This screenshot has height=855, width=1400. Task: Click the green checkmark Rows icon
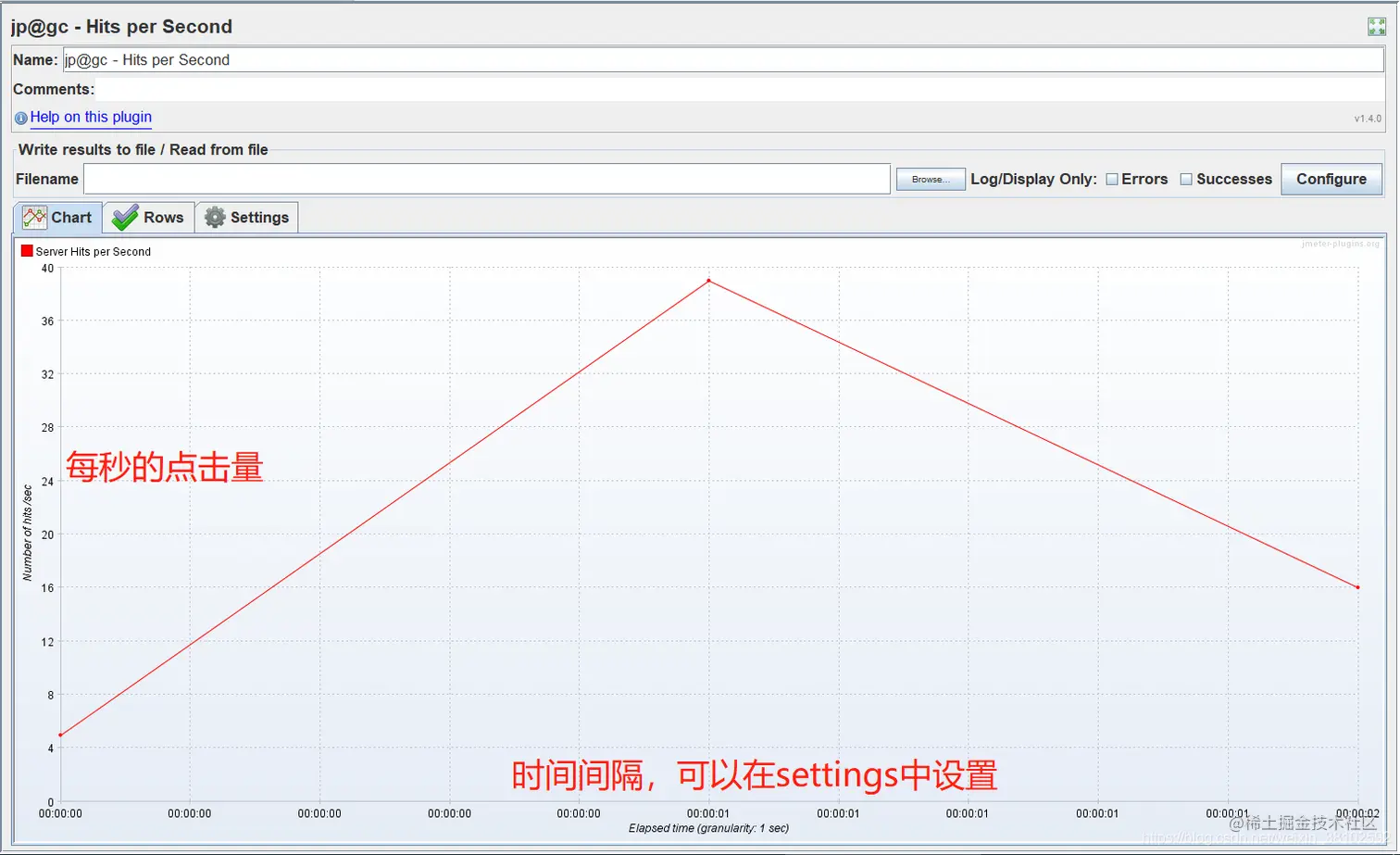(x=125, y=218)
